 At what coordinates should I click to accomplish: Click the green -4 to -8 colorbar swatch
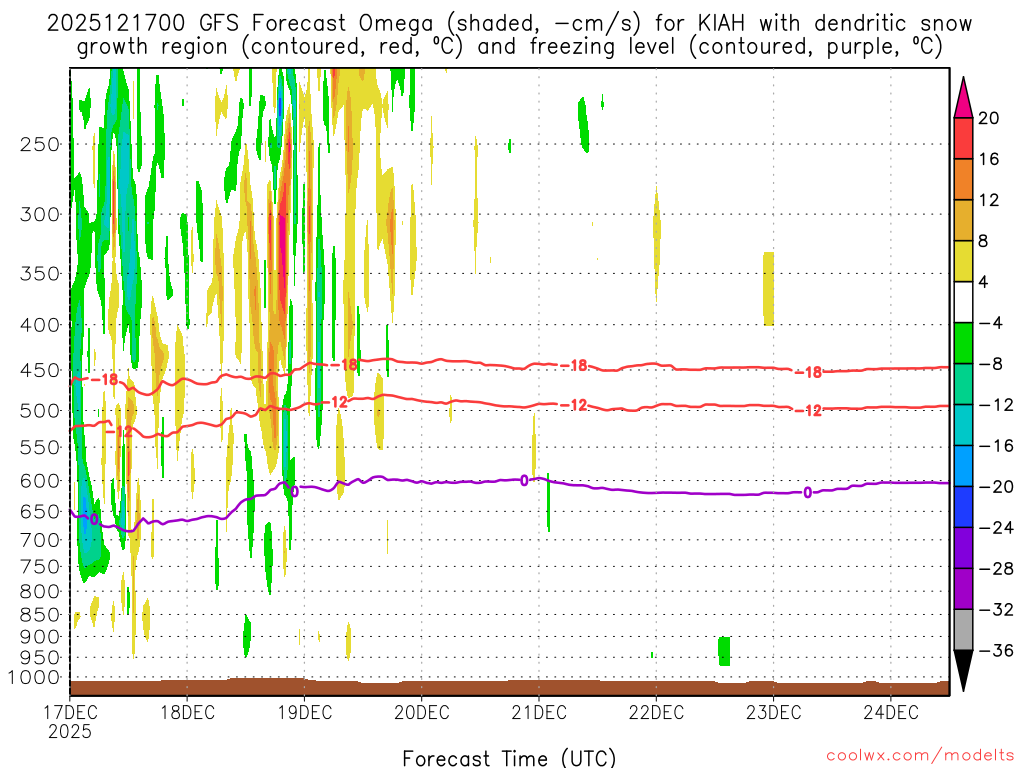(x=963, y=343)
